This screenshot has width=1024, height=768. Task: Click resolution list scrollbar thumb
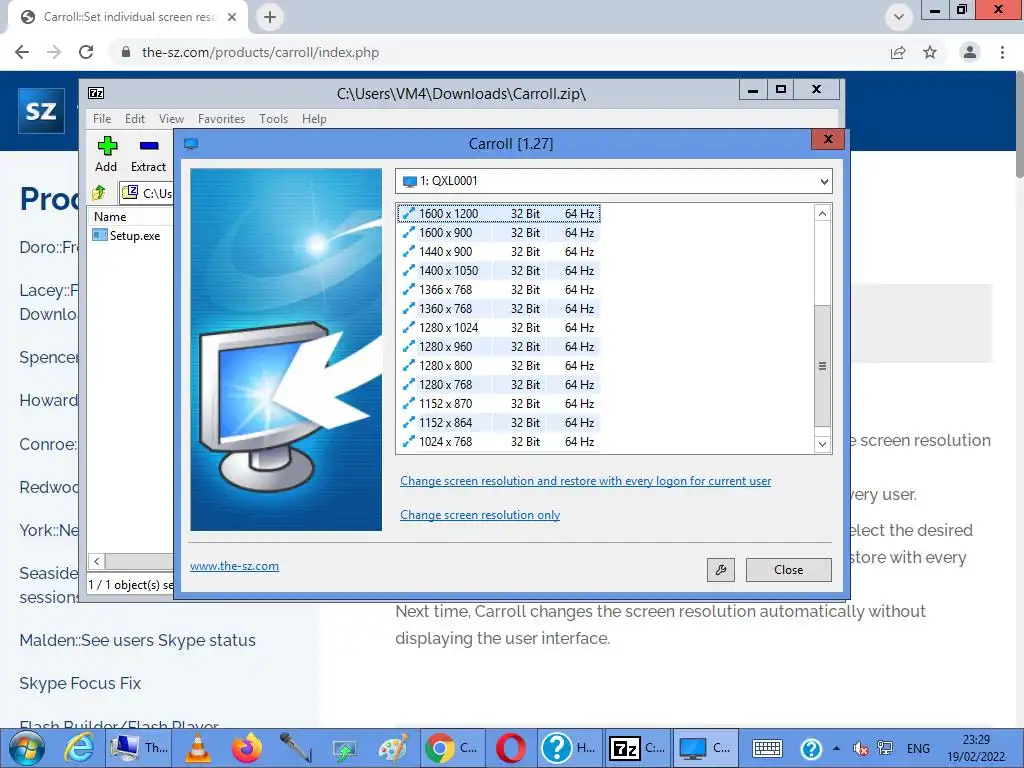[822, 366]
